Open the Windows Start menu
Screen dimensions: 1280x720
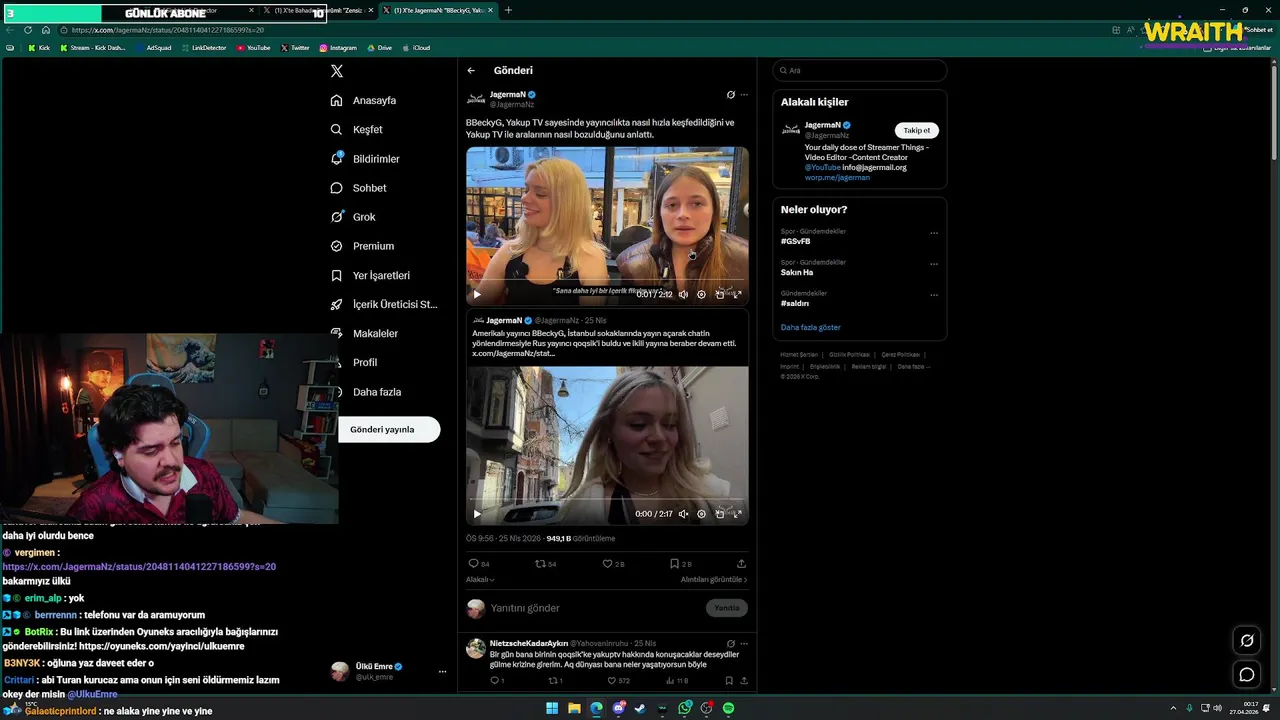point(552,708)
